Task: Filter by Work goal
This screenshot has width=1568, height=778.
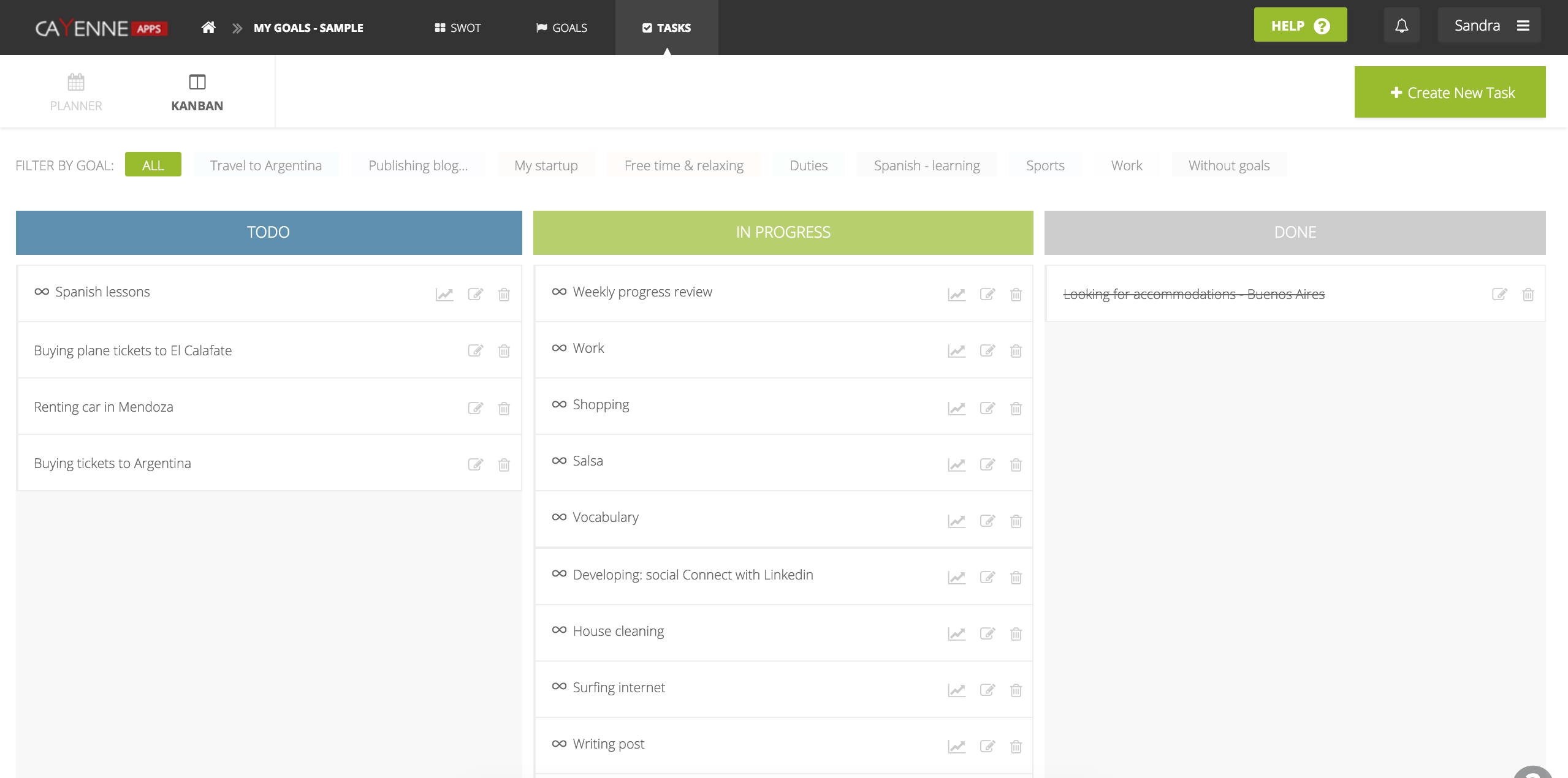Action: click(1127, 165)
